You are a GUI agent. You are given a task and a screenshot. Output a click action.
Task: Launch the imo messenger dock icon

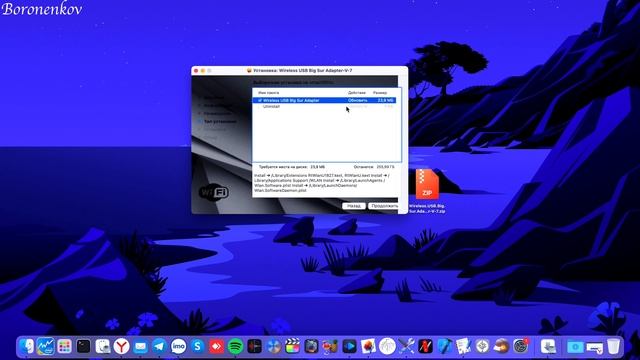pyautogui.click(x=178, y=346)
